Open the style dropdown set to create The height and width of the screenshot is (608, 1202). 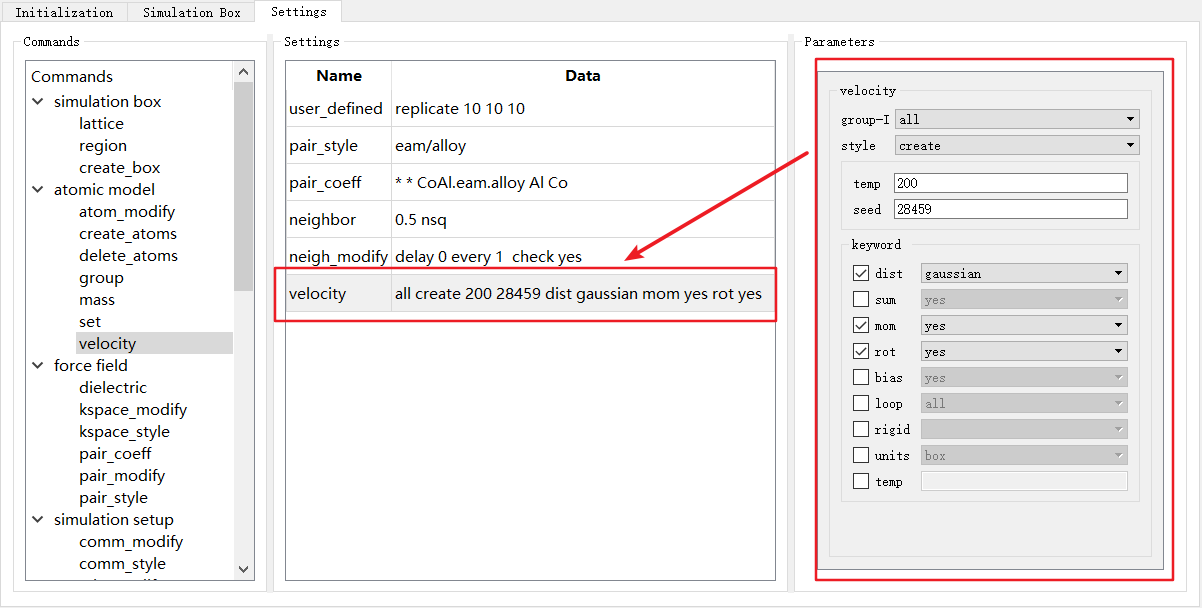1017,146
